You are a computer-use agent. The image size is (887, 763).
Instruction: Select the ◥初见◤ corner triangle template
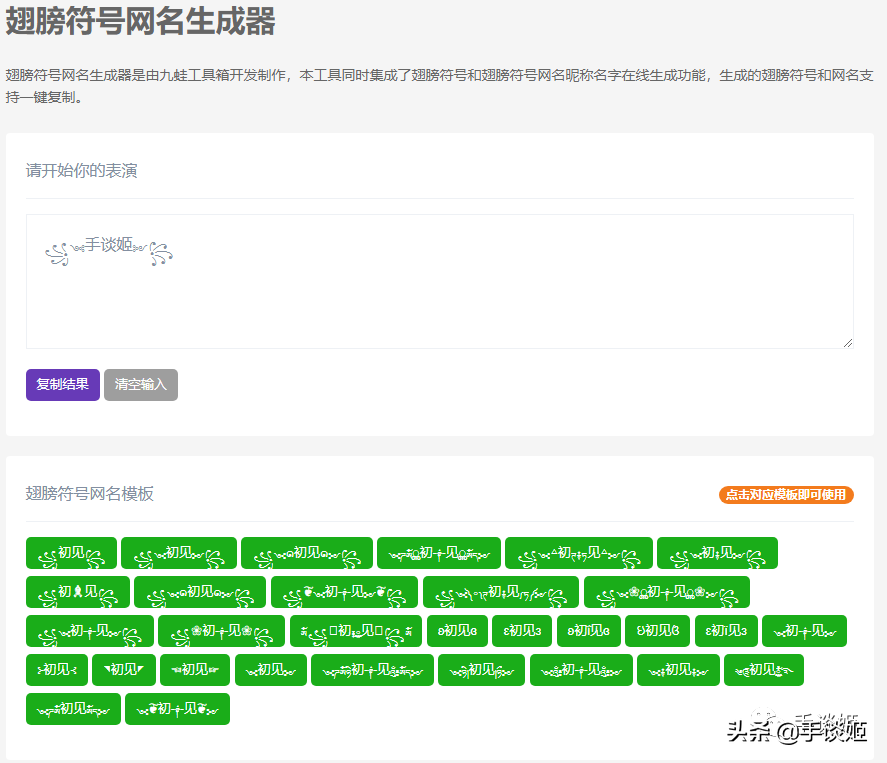click(x=124, y=670)
